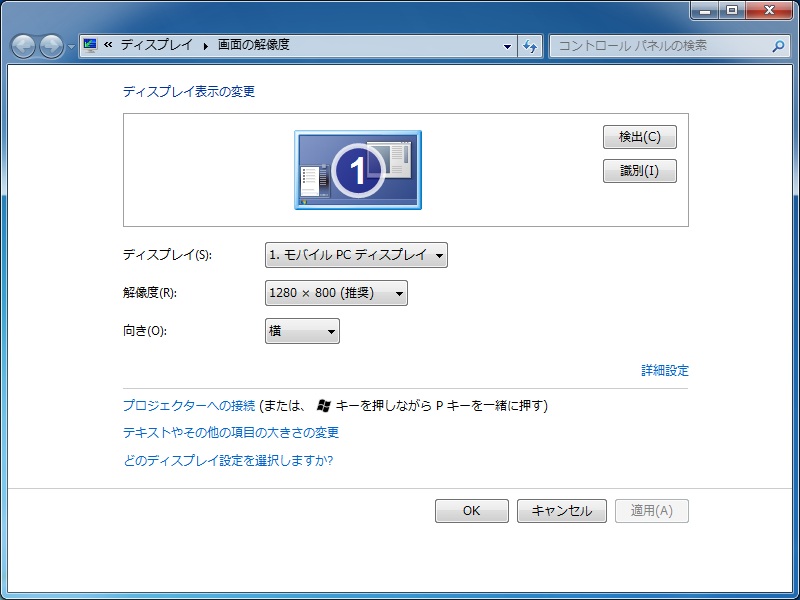Open the address bar history dropdown arrow

tap(507, 45)
